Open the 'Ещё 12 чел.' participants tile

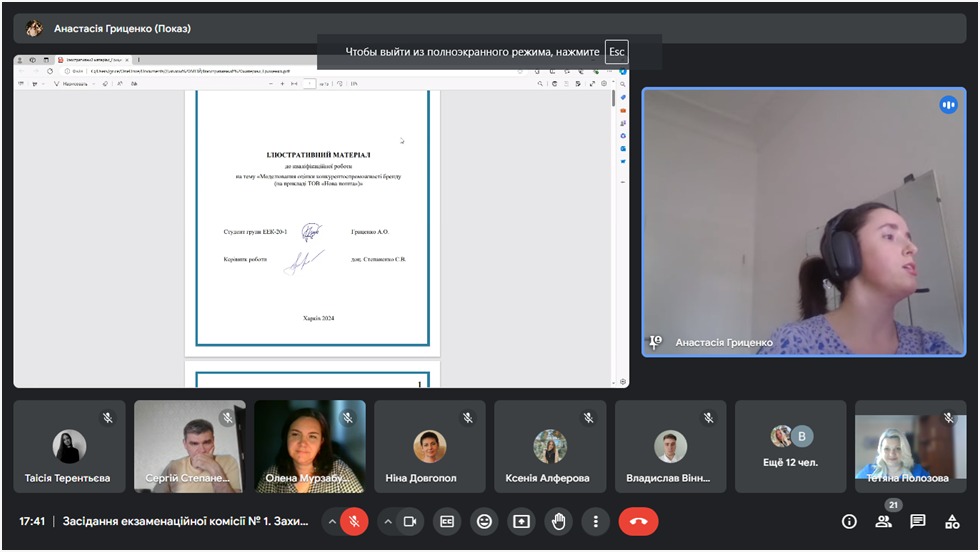pyautogui.click(x=790, y=446)
